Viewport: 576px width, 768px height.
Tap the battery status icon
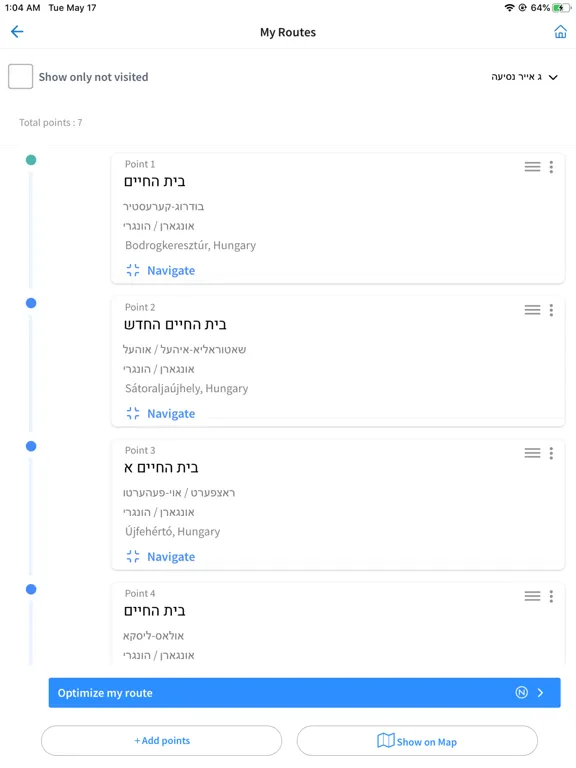click(561, 7)
